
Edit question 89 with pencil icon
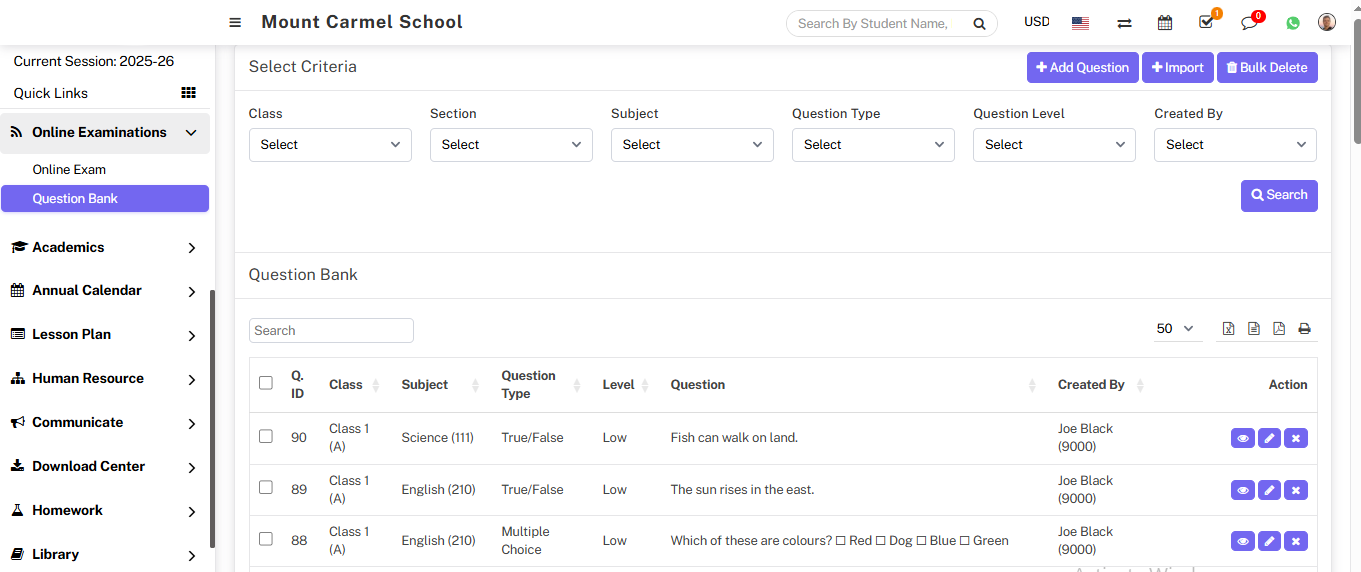click(x=1269, y=490)
